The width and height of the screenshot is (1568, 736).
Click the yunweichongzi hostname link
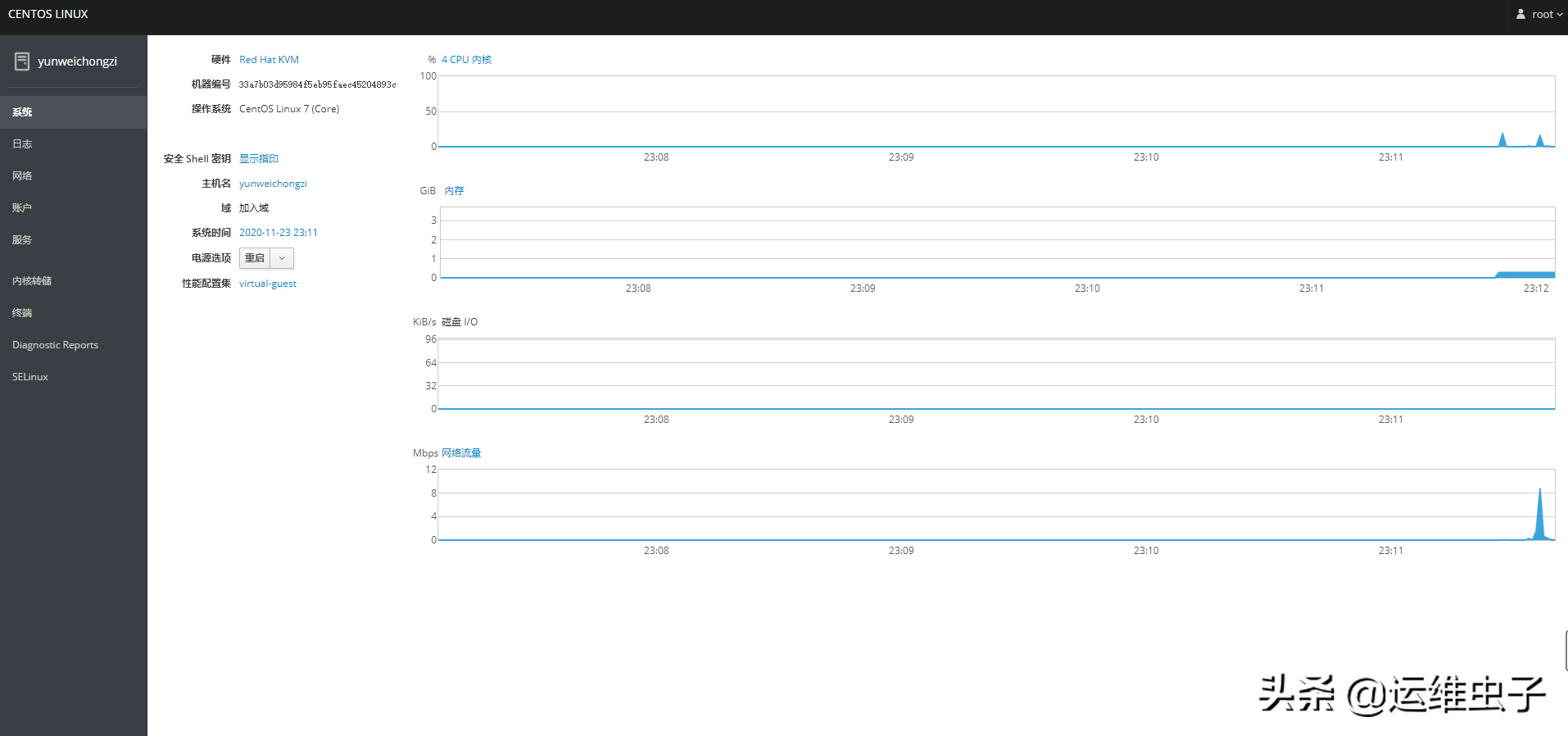tap(273, 184)
